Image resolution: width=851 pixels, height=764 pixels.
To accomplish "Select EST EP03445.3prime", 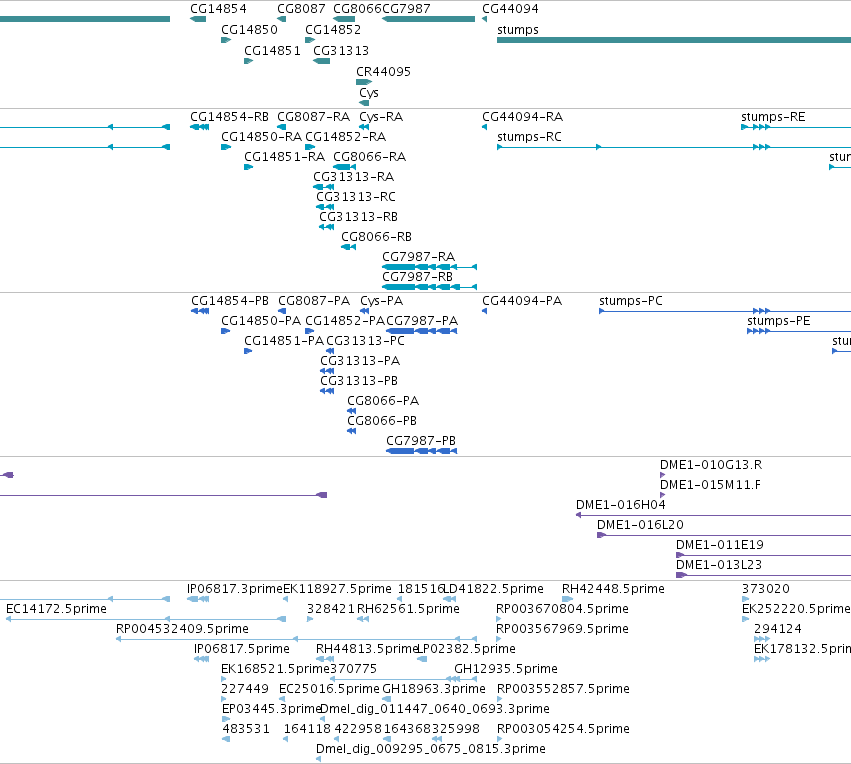I will [x=271, y=709].
